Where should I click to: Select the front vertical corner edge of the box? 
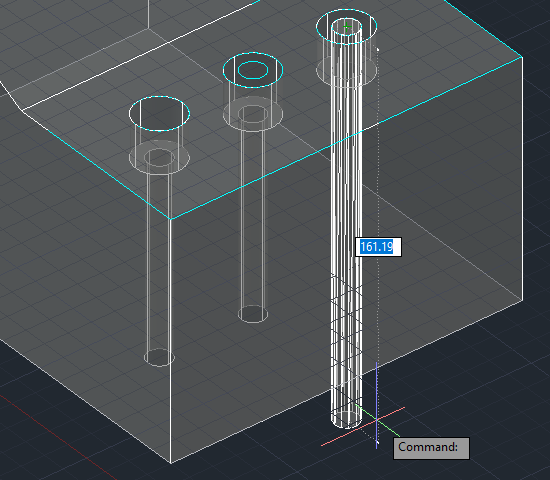point(171,341)
